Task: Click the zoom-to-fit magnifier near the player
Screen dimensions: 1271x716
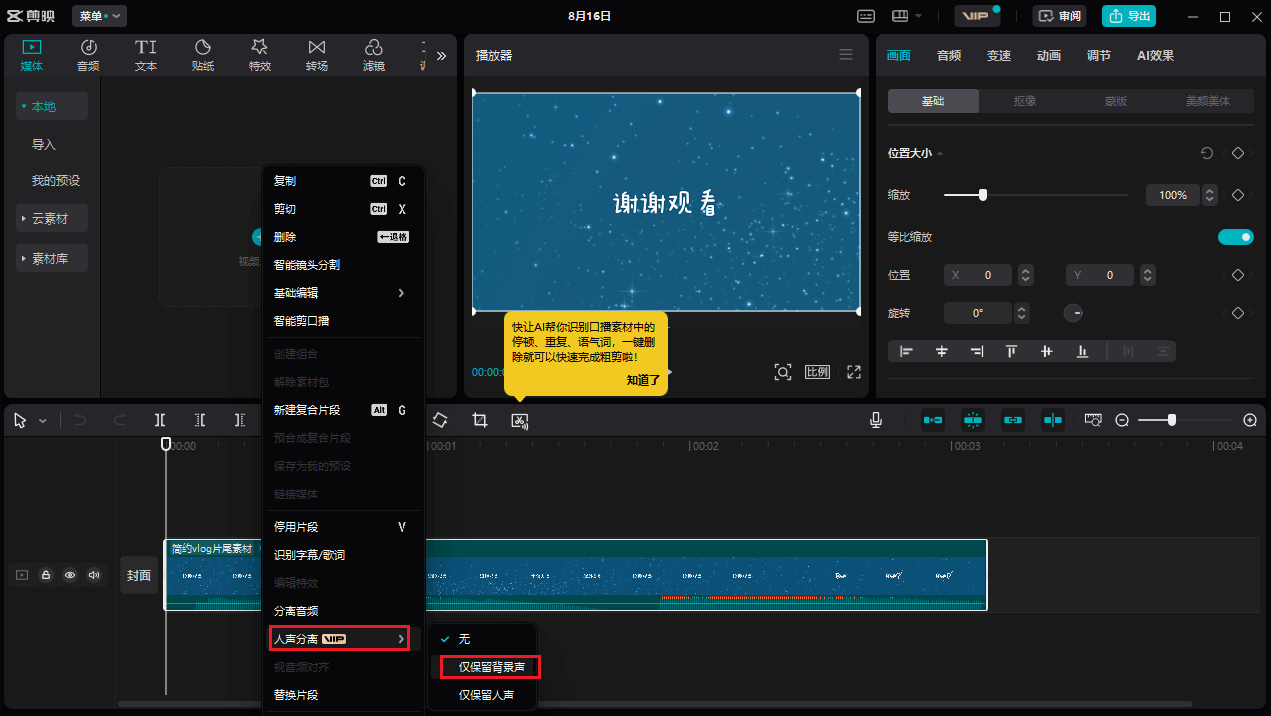Action: click(x=783, y=371)
